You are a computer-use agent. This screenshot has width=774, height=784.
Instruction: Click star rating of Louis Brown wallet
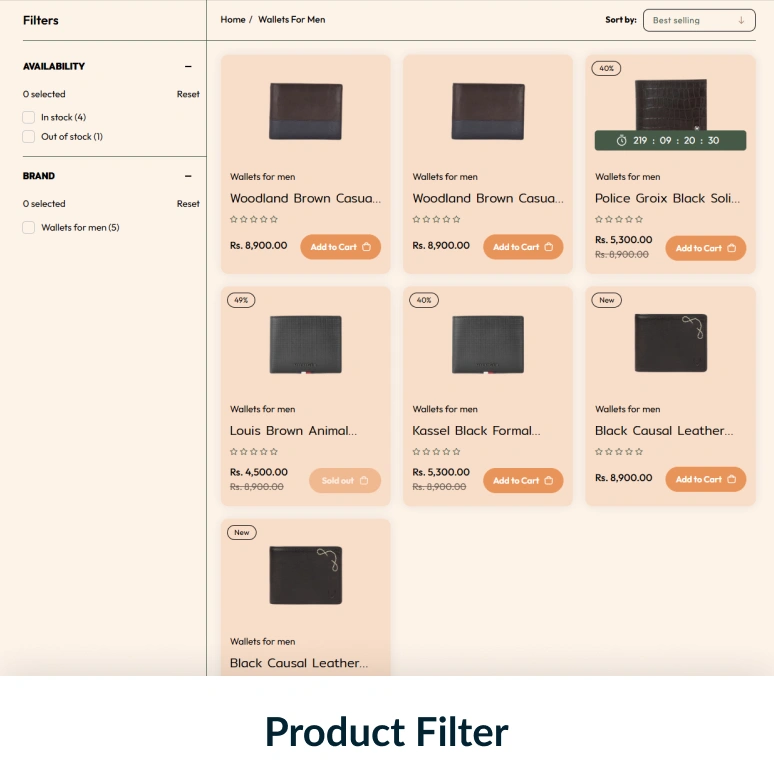click(254, 452)
